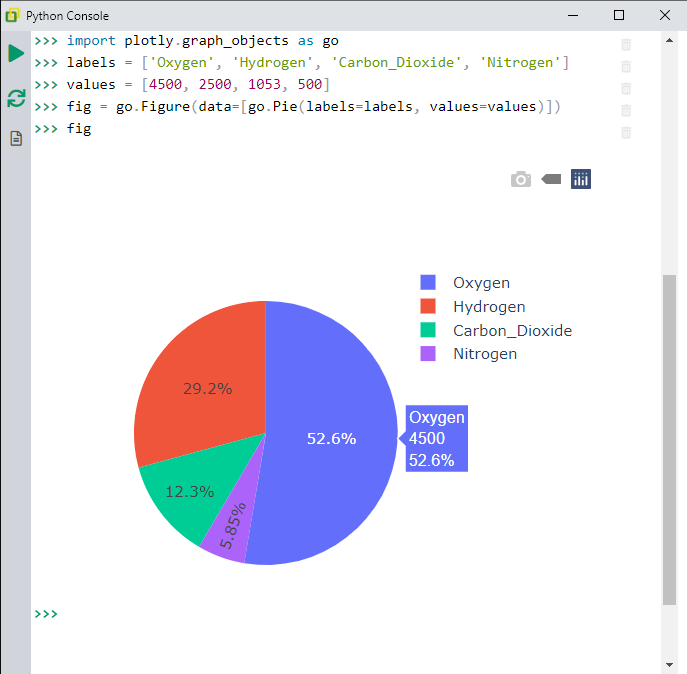Click the Oxygen 4500 hover tooltip
The width and height of the screenshot is (687, 674).
[437, 438]
